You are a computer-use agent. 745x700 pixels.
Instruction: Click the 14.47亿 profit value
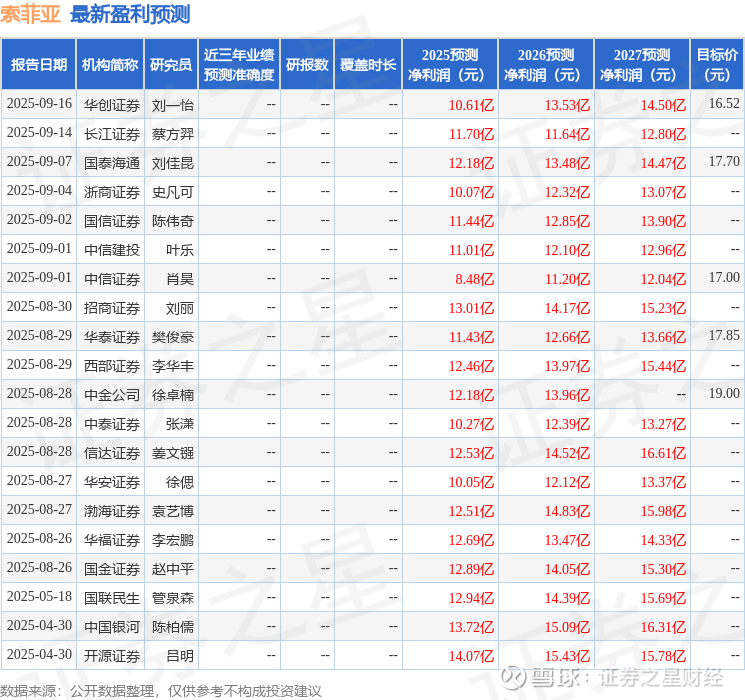[663, 163]
